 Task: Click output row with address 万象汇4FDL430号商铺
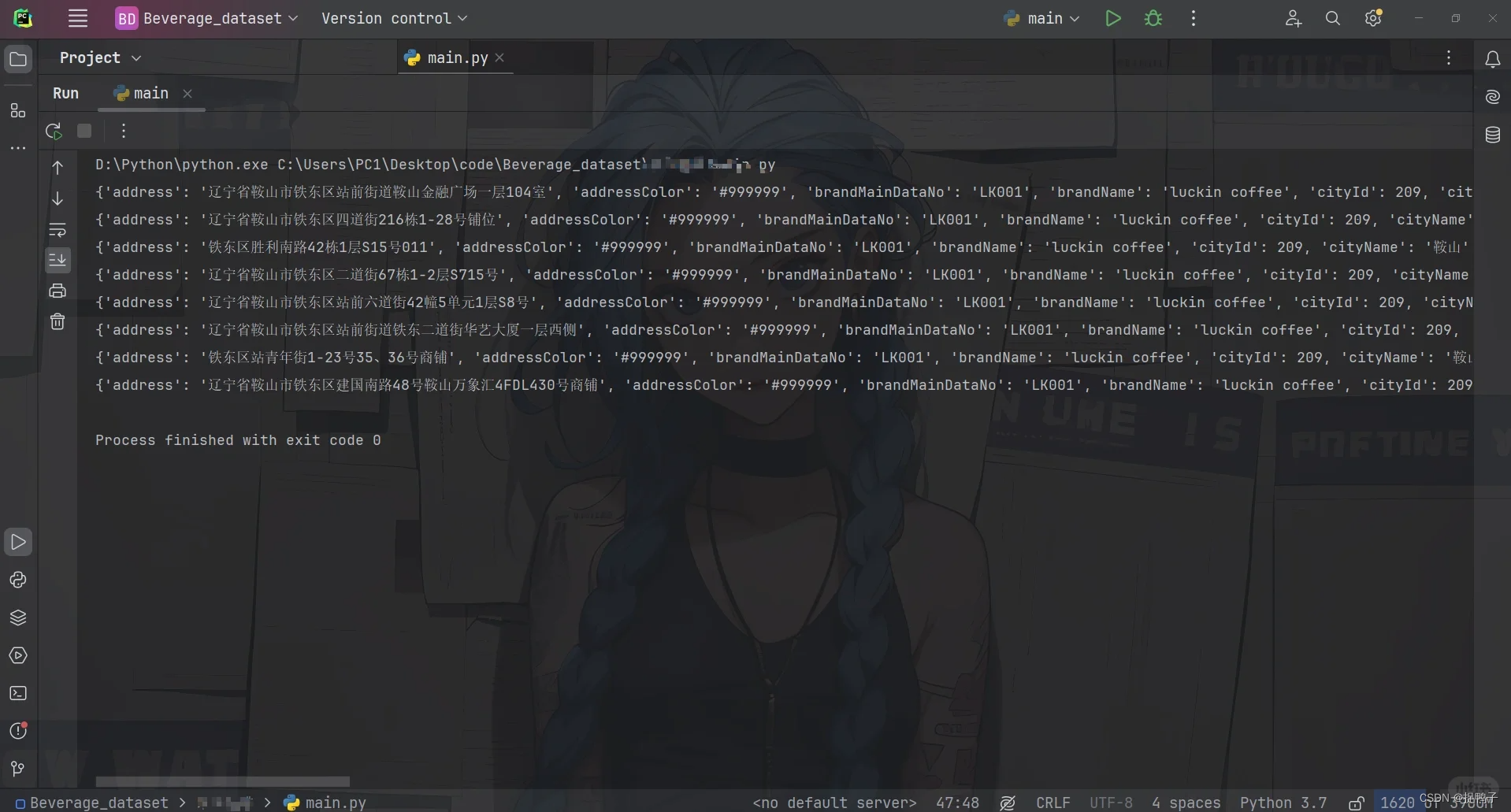click(783, 385)
